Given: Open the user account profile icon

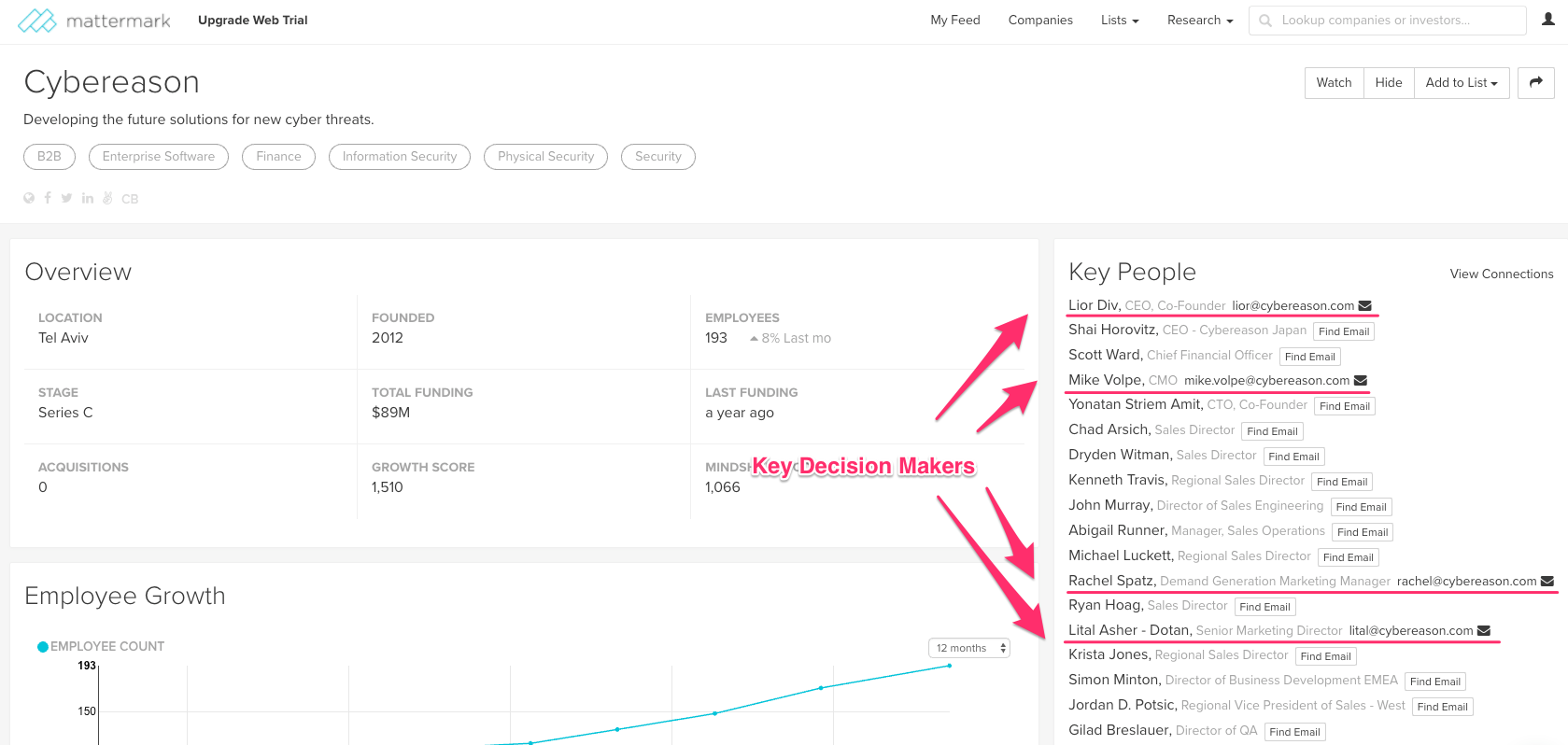Looking at the screenshot, I should [1547, 20].
